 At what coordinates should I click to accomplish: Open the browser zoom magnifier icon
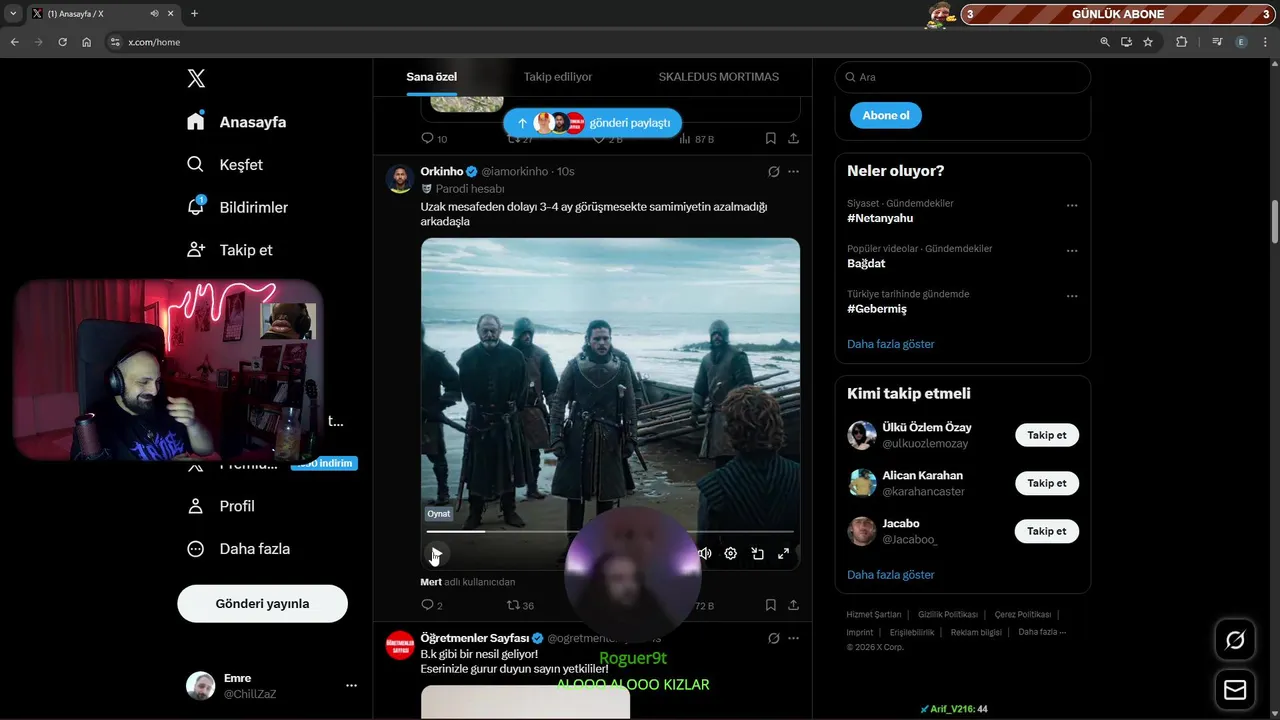click(1105, 42)
